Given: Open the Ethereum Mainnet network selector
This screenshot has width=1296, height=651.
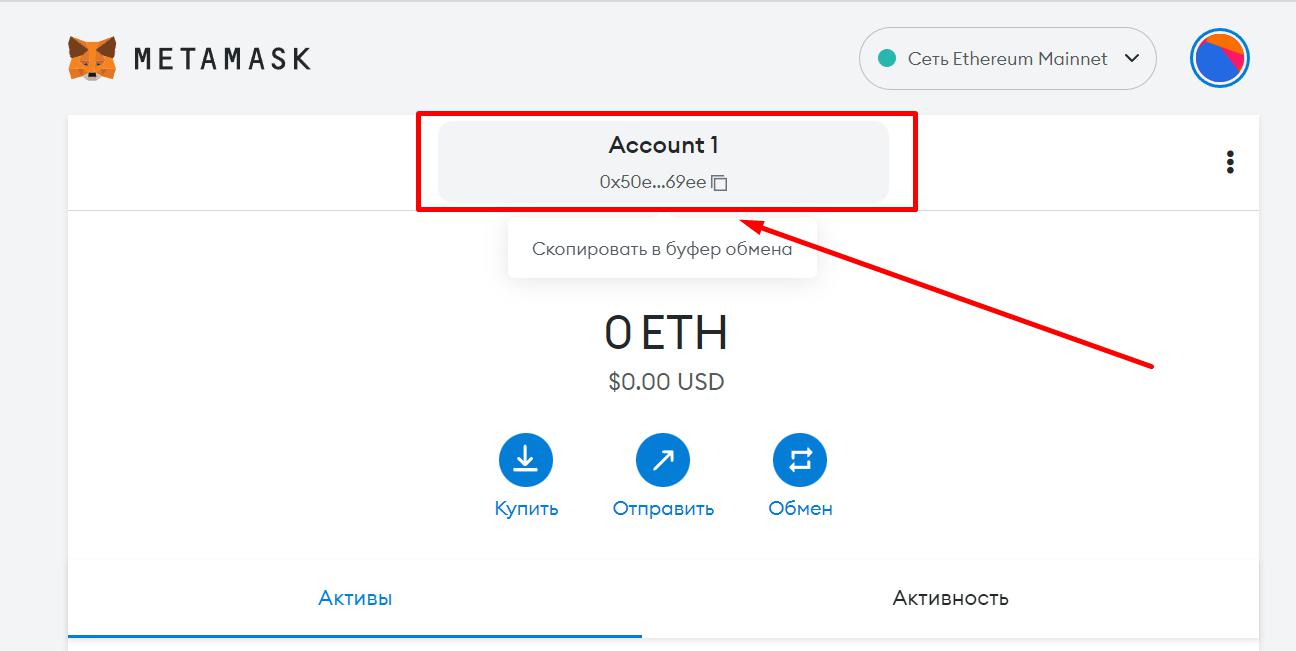Looking at the screenshot, I should point(1006,59).
